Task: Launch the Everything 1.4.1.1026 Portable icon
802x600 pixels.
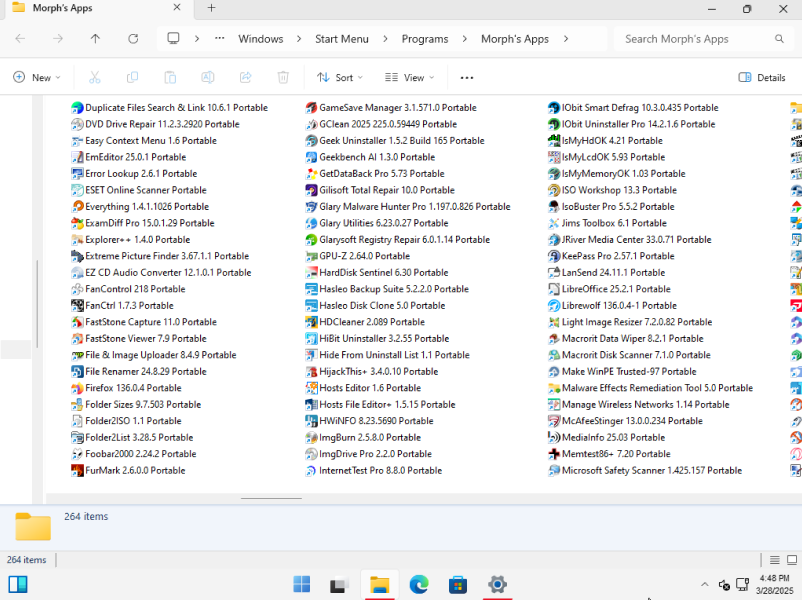Action: [77, 207]
